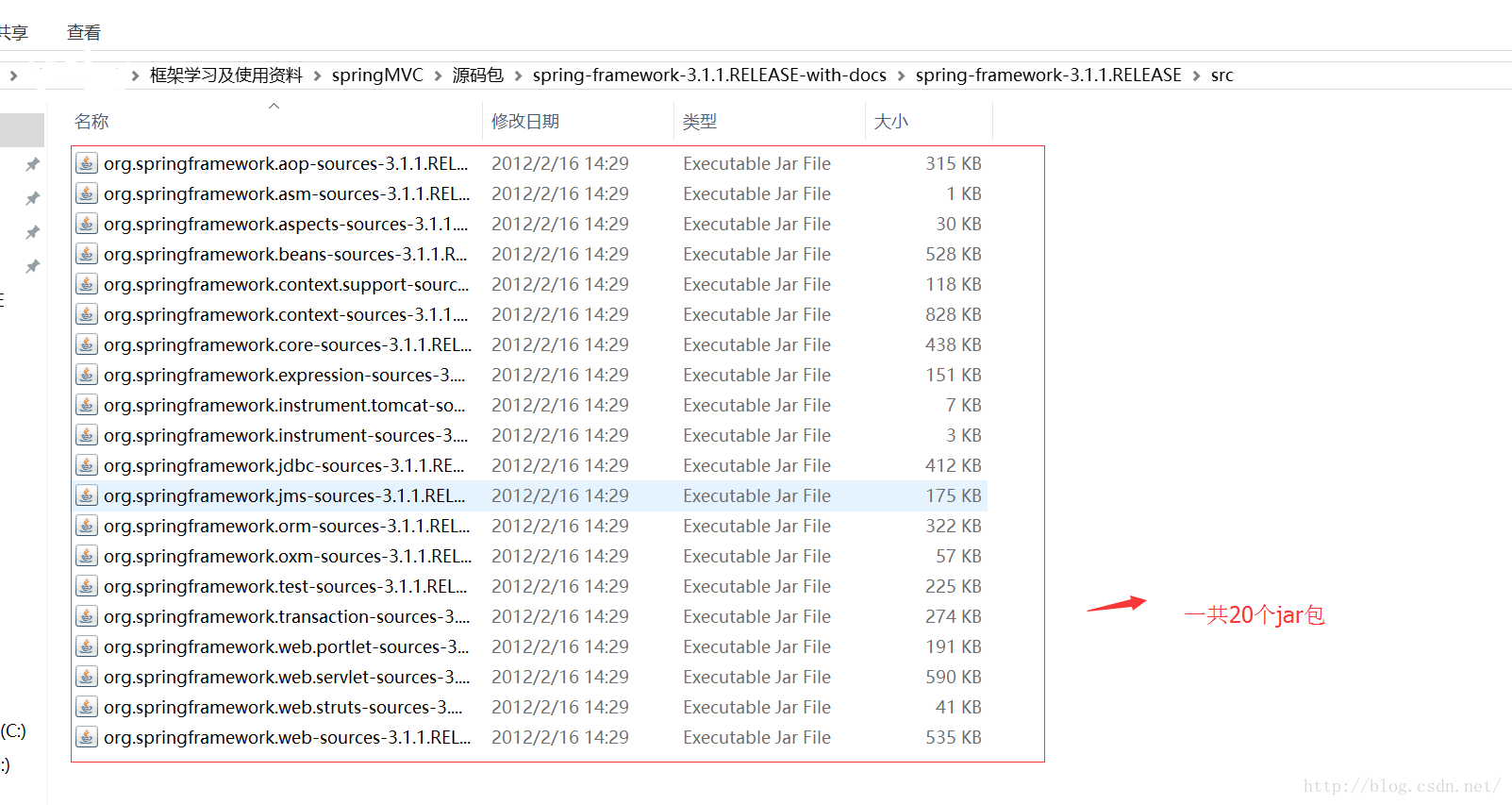Go to spring-framework-3.1.1.RELEASE folder in breadcrumb

click(1048, 75)
